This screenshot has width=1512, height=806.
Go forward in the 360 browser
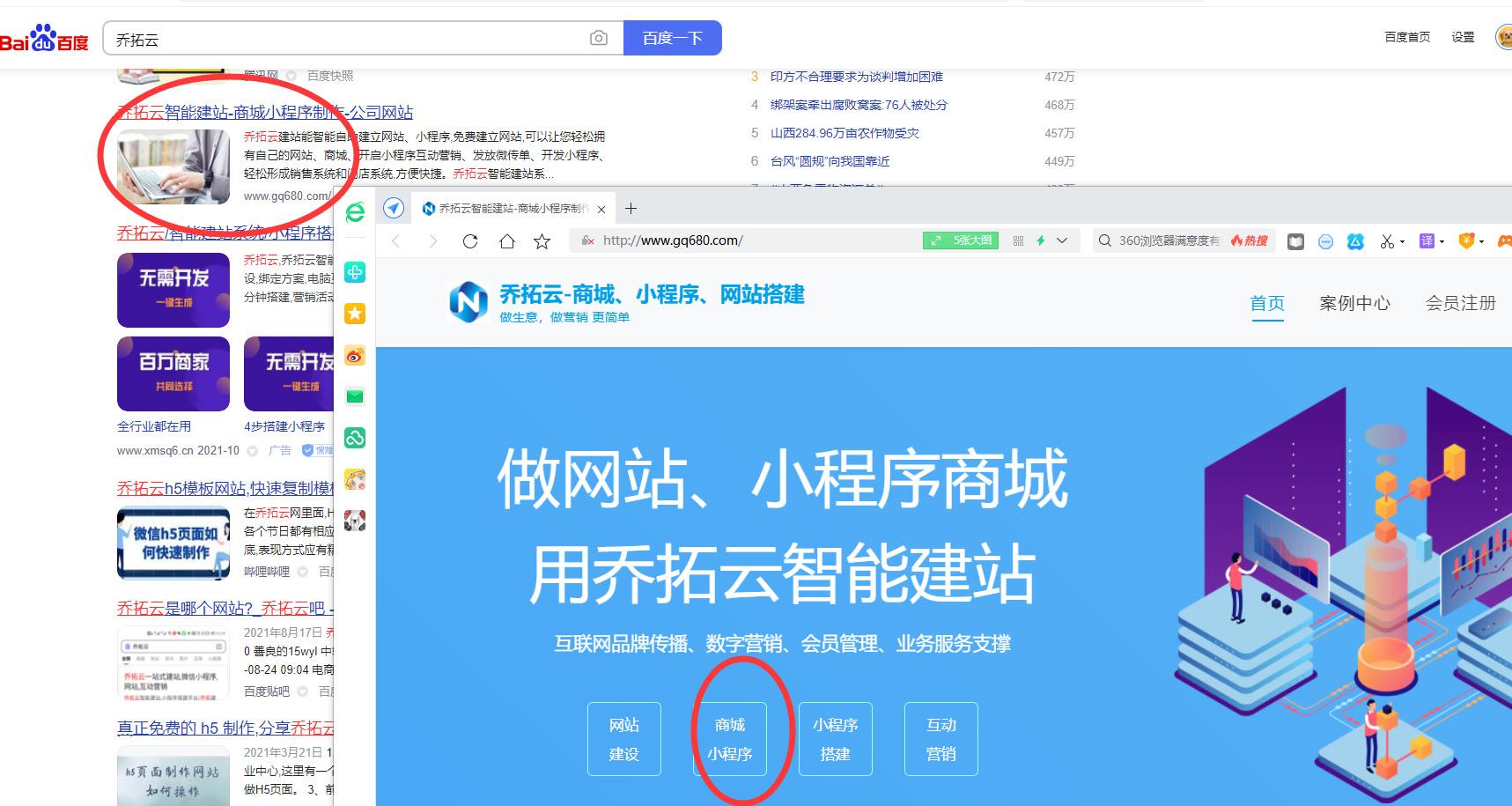432,240
